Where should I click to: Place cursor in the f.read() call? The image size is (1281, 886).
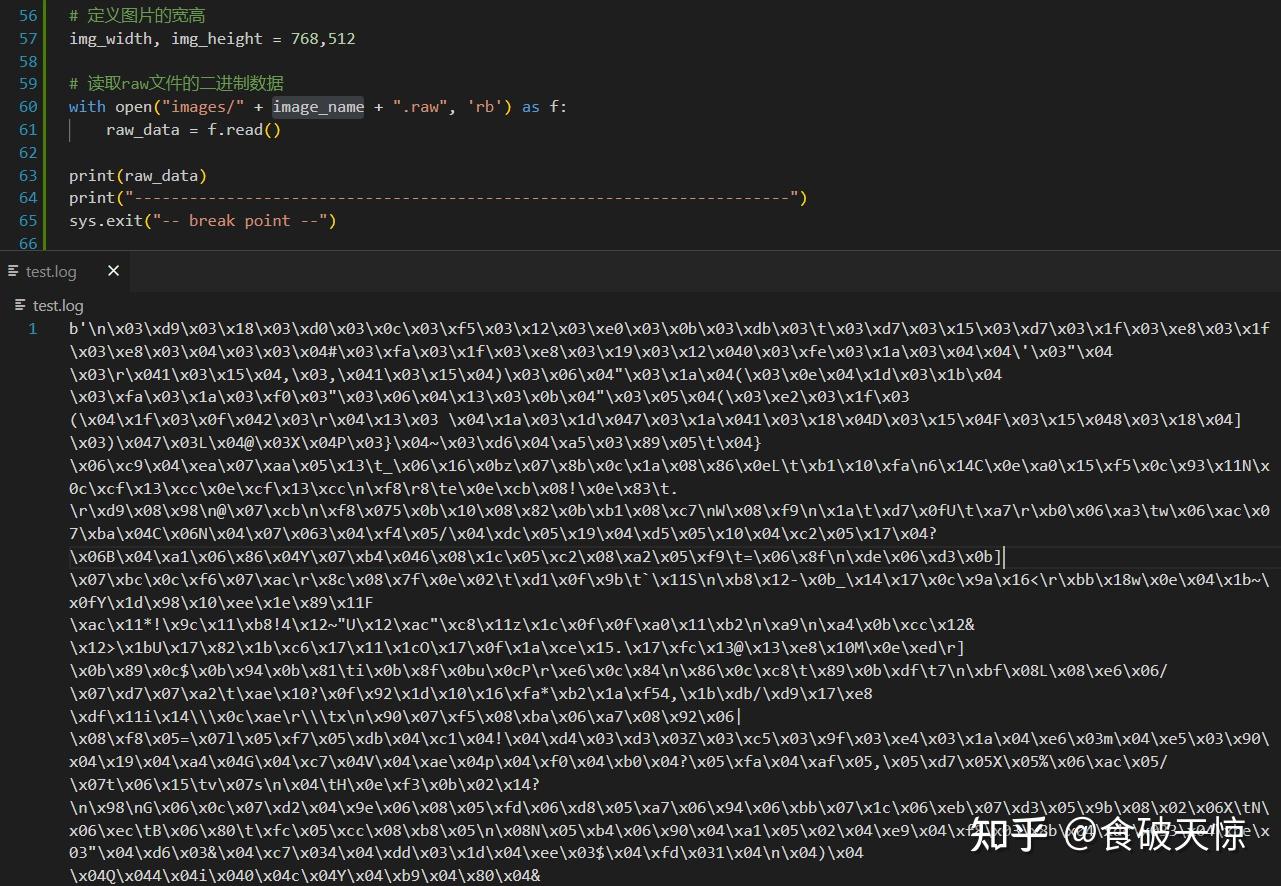[x=244, y=129]
